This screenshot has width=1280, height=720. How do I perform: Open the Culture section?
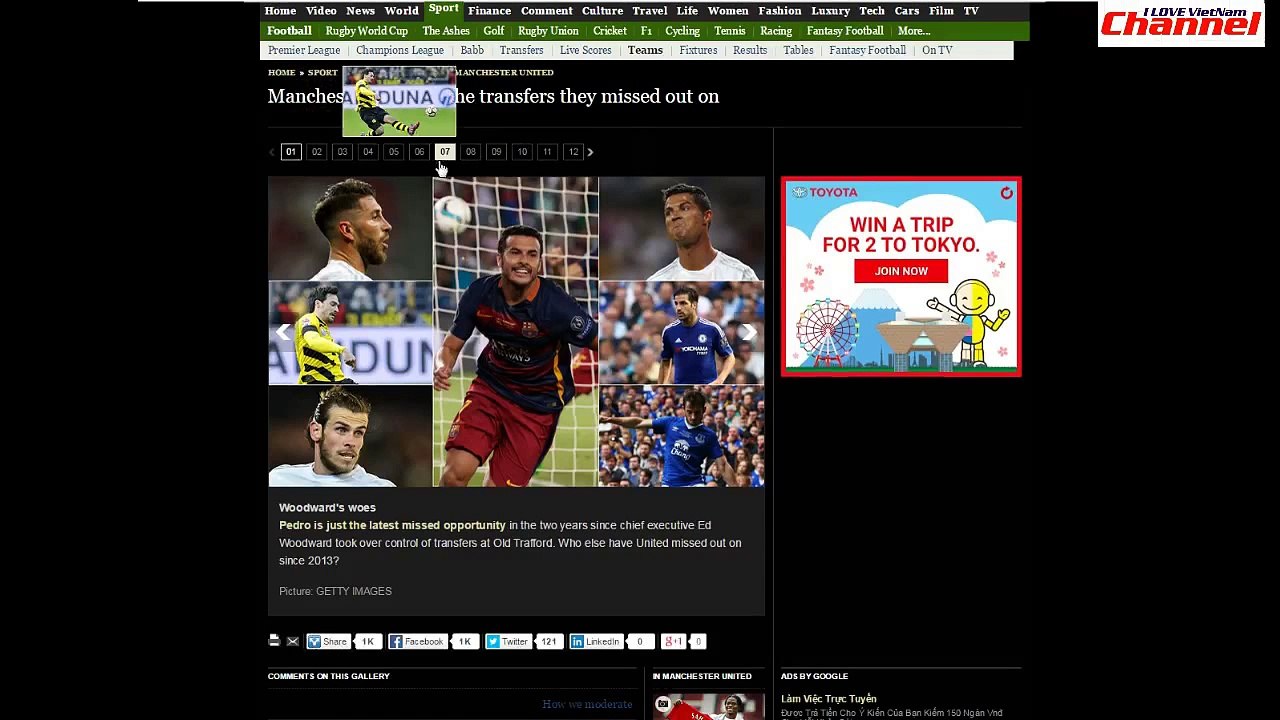602,11
